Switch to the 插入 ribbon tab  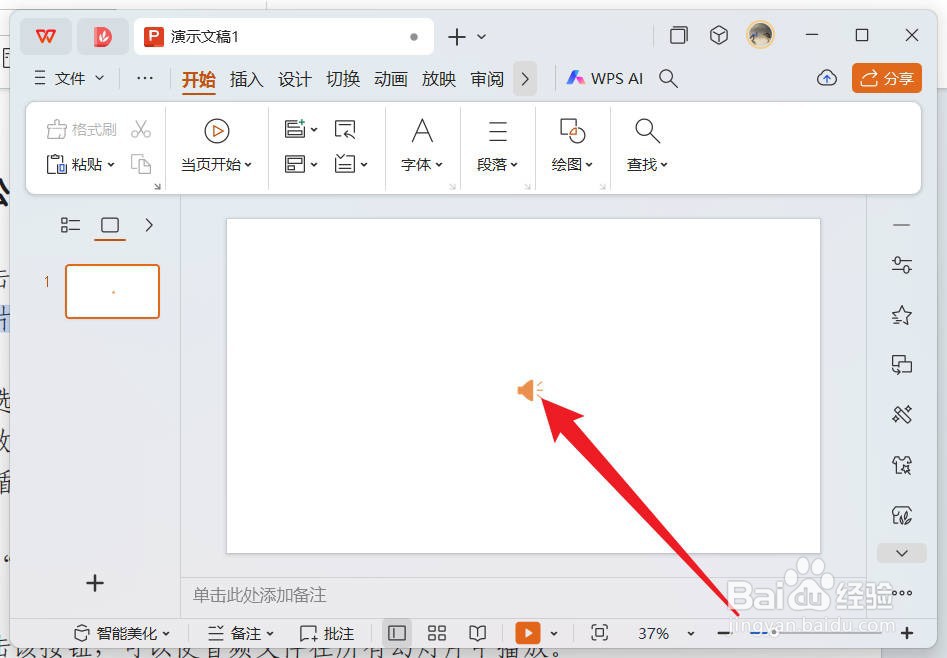pos(246,79)
